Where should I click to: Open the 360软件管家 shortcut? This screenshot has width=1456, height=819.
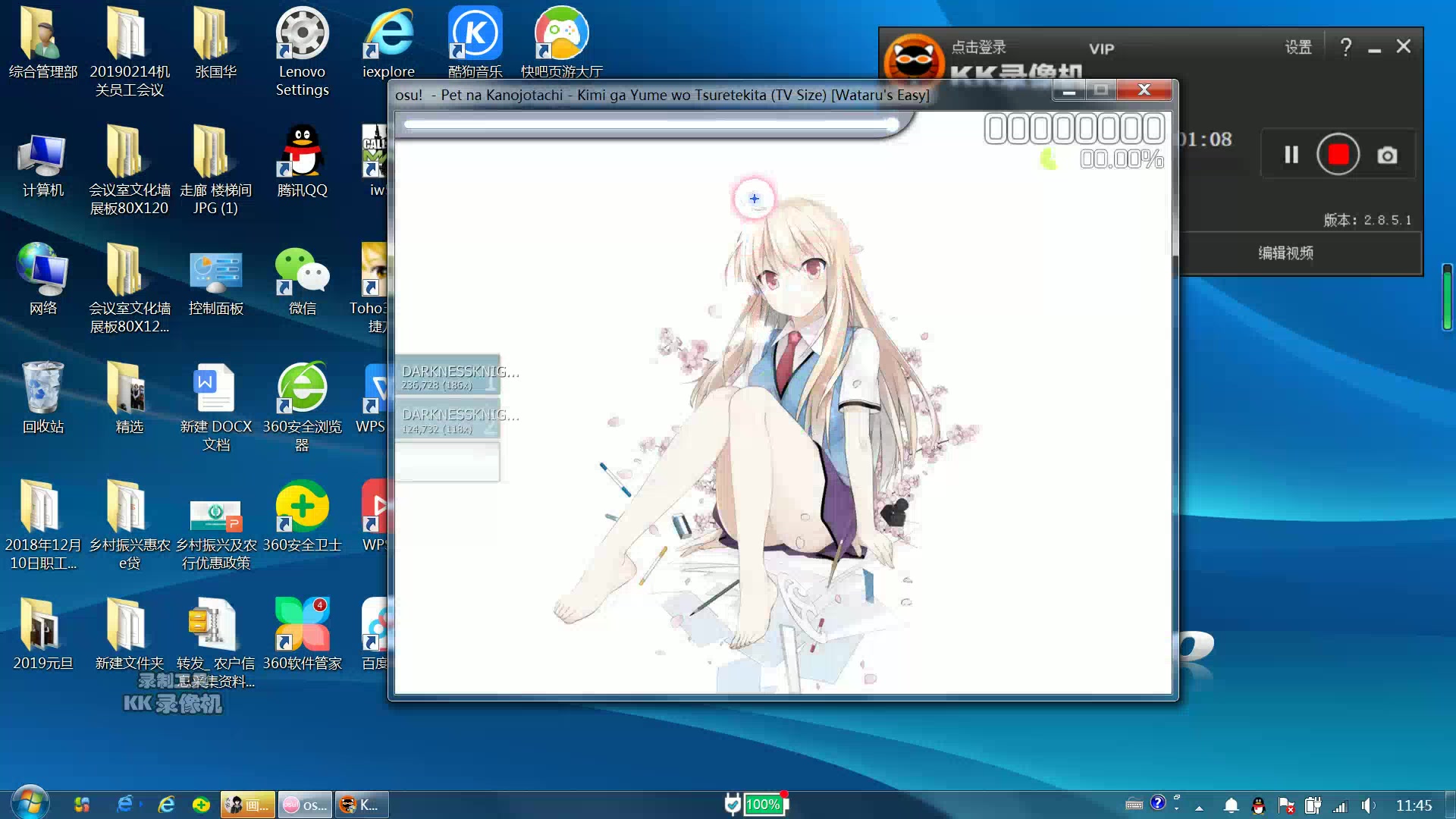pyautogui.click(x=302, y=634)
